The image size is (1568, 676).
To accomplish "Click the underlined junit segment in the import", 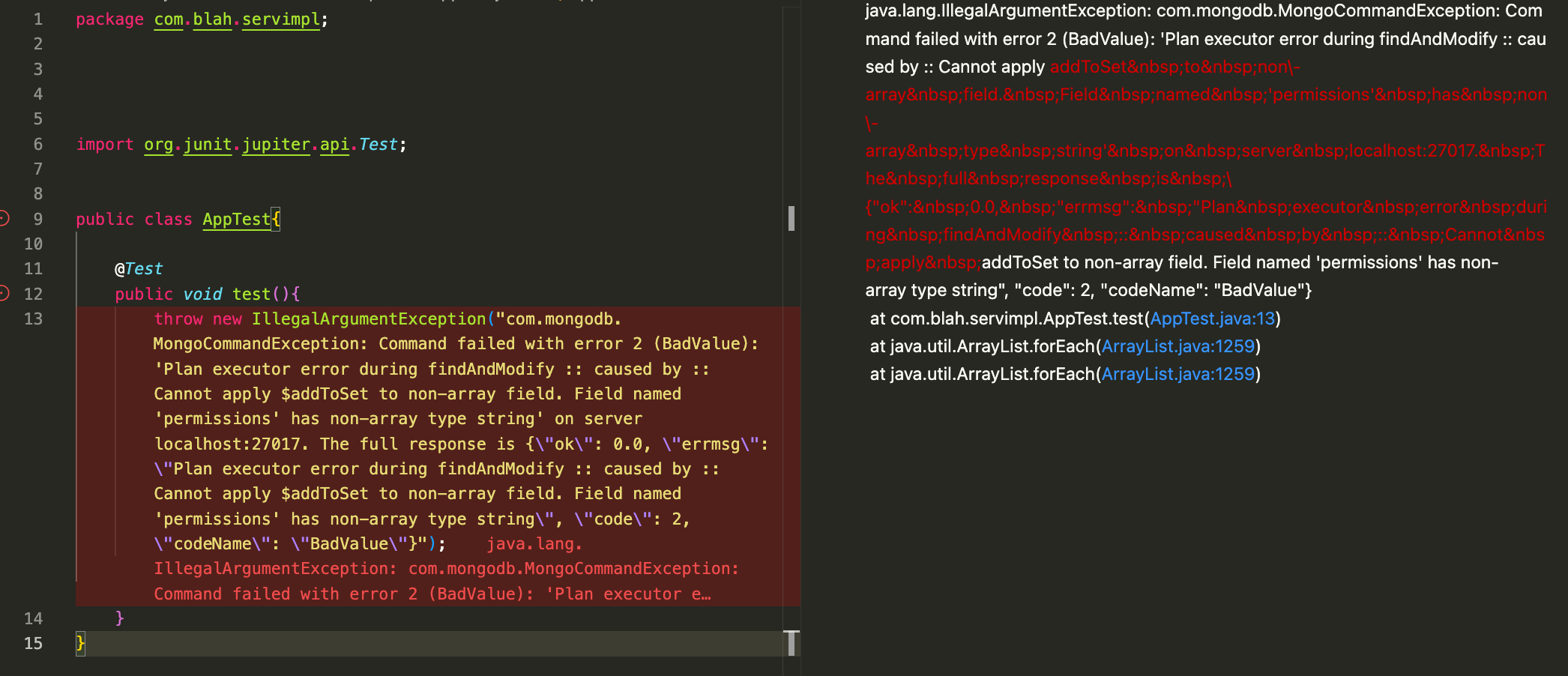I will pyautogui.click(x=207, y=144).
